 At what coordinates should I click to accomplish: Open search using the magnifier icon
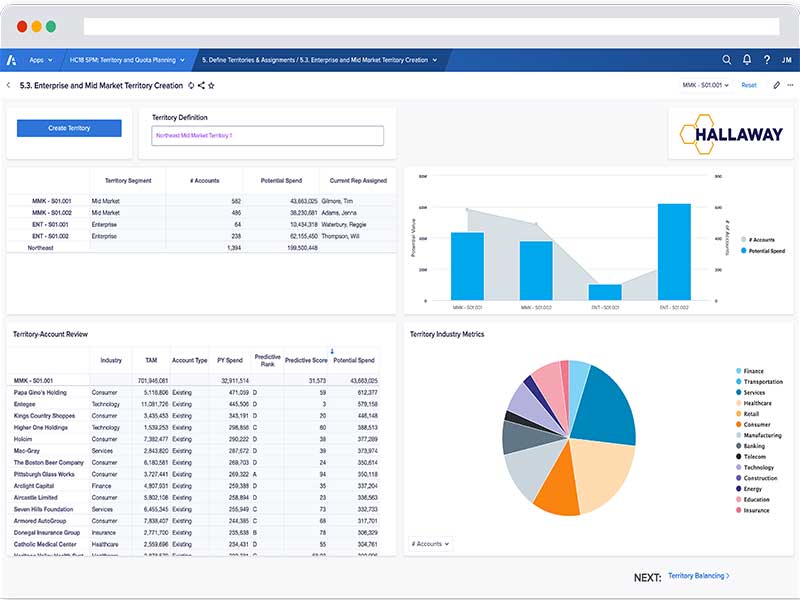click(727, 60)
